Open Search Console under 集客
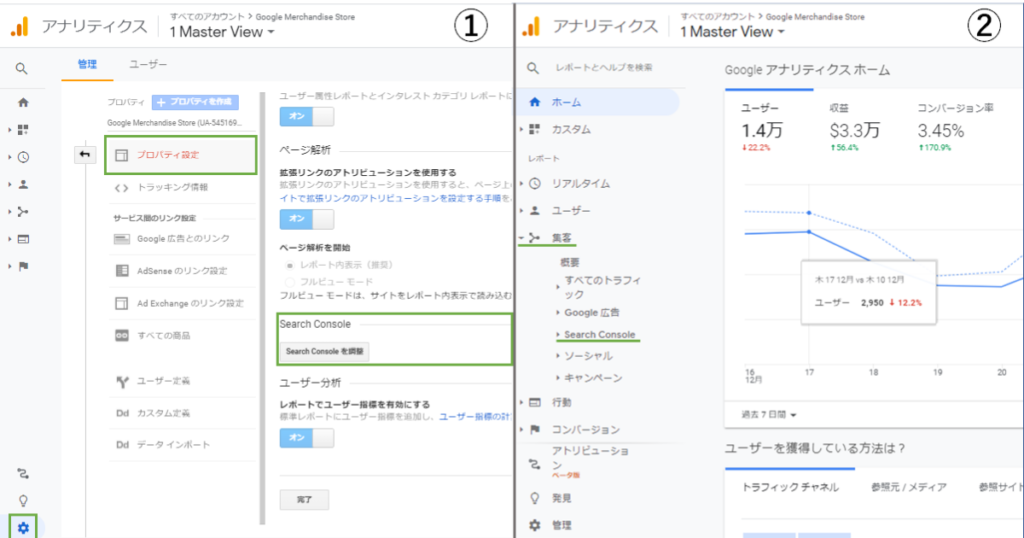Screen dimensions: 1024x538 click(600, 334)
